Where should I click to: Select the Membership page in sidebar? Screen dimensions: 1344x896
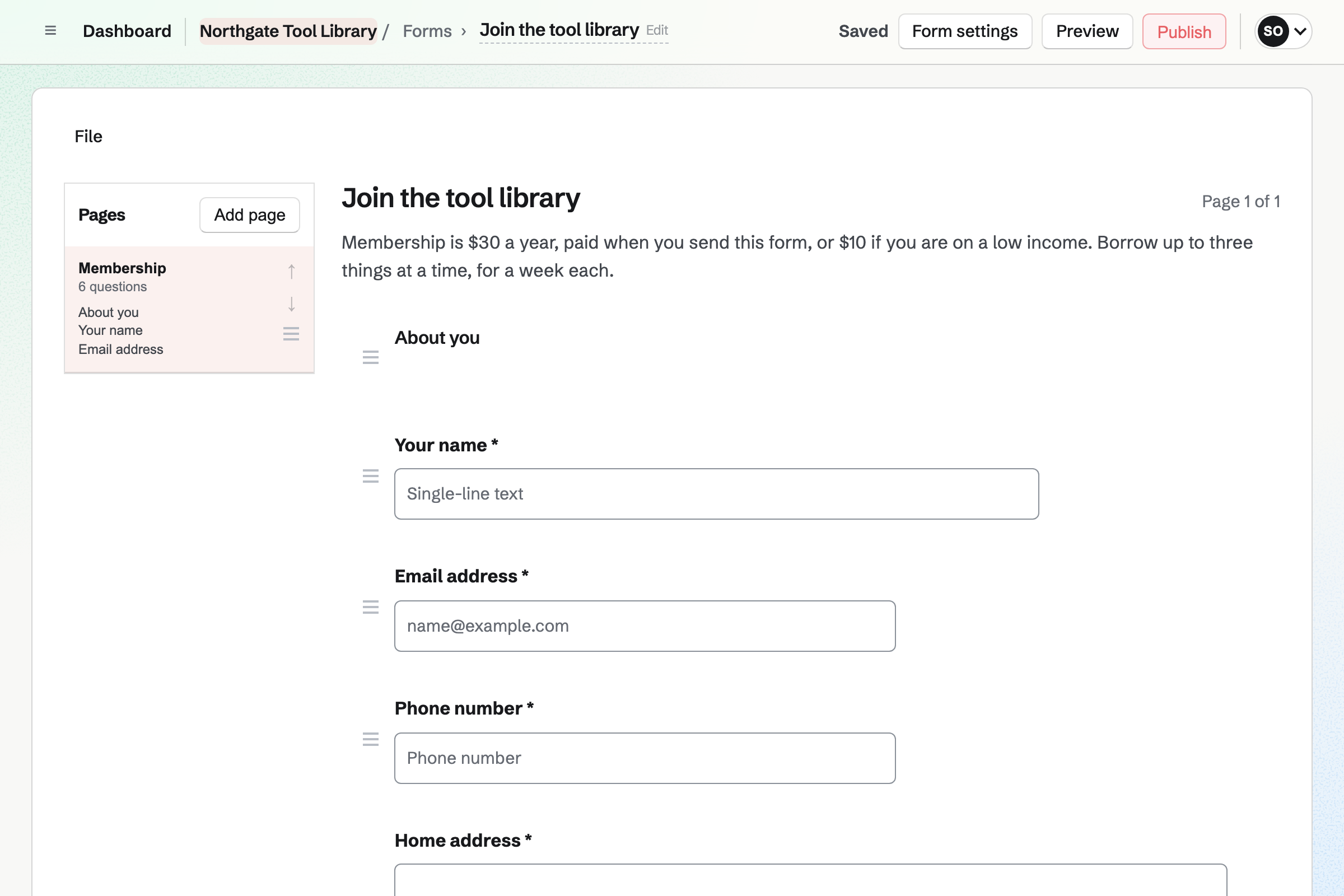coord(189,309)
